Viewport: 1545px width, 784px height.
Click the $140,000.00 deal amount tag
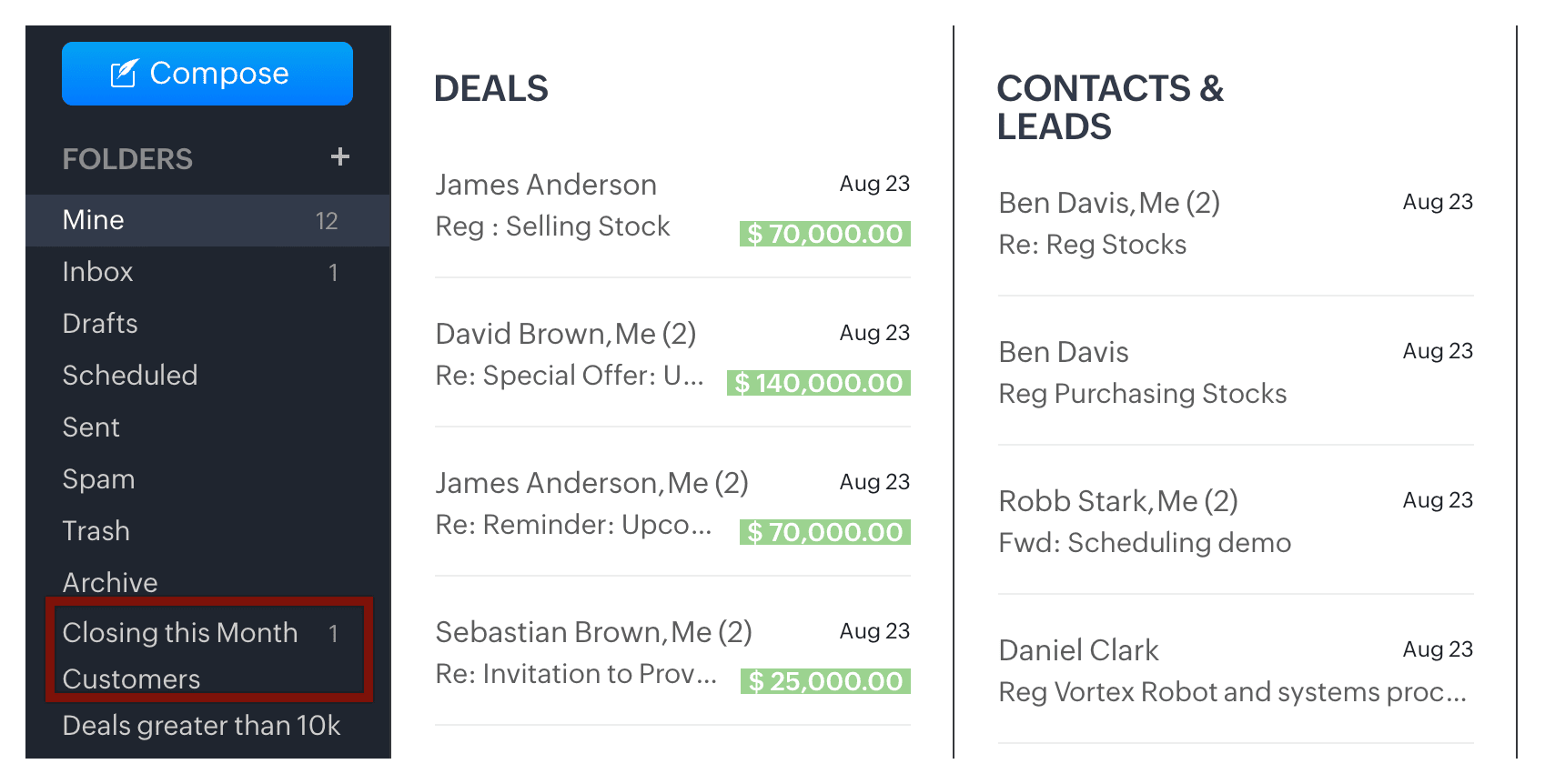[819, 383]
